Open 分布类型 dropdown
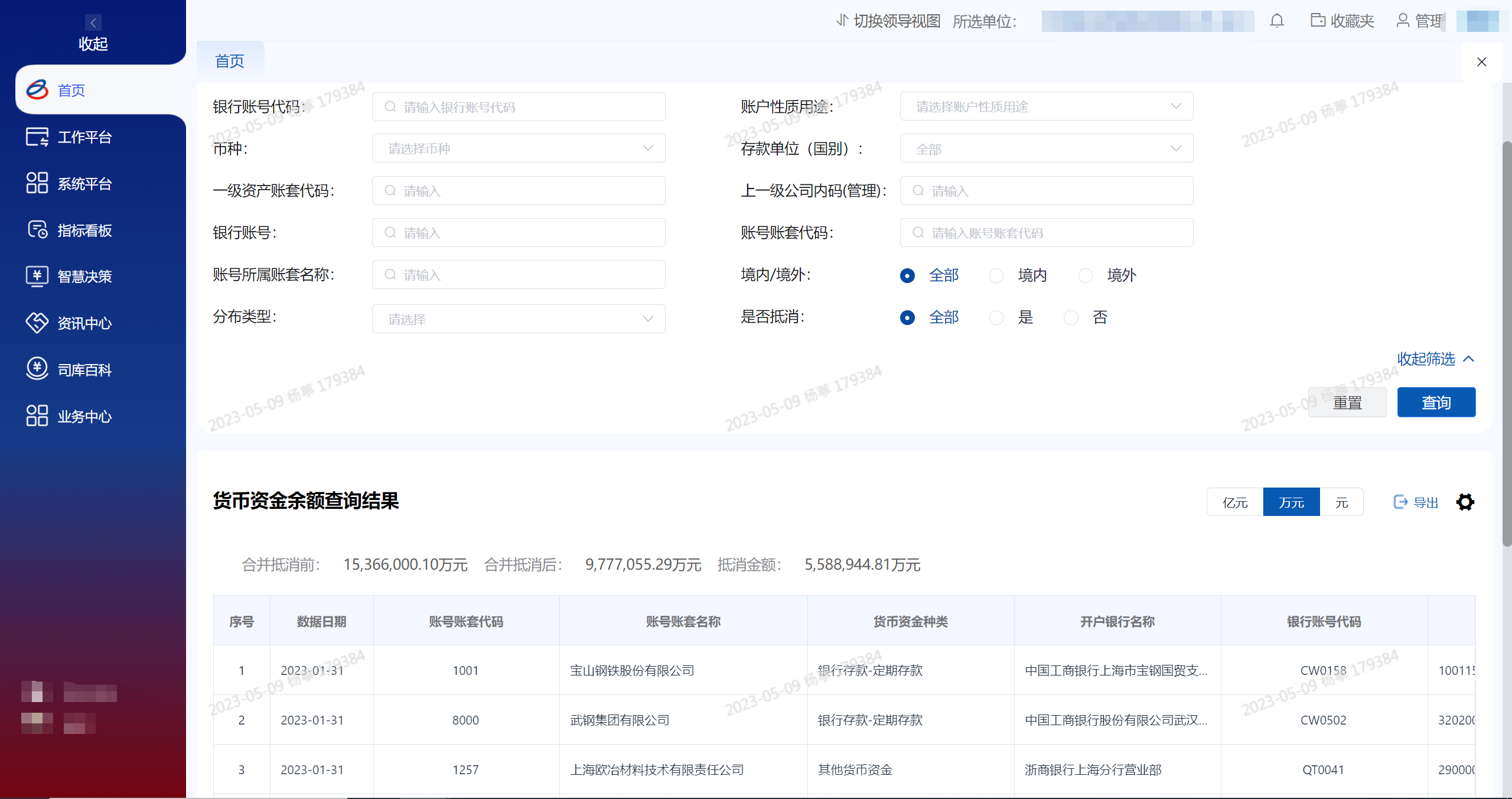The image size is (1512, 799). click(x=519, y=319)
